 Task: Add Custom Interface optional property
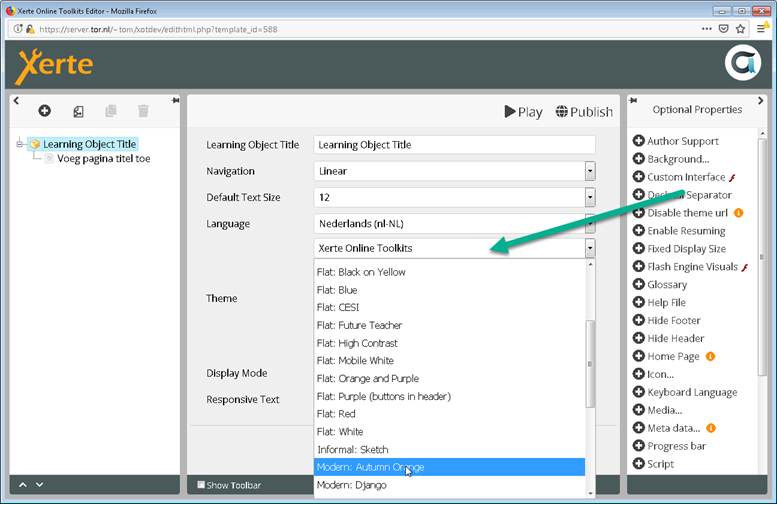click(x=679, y=177)
